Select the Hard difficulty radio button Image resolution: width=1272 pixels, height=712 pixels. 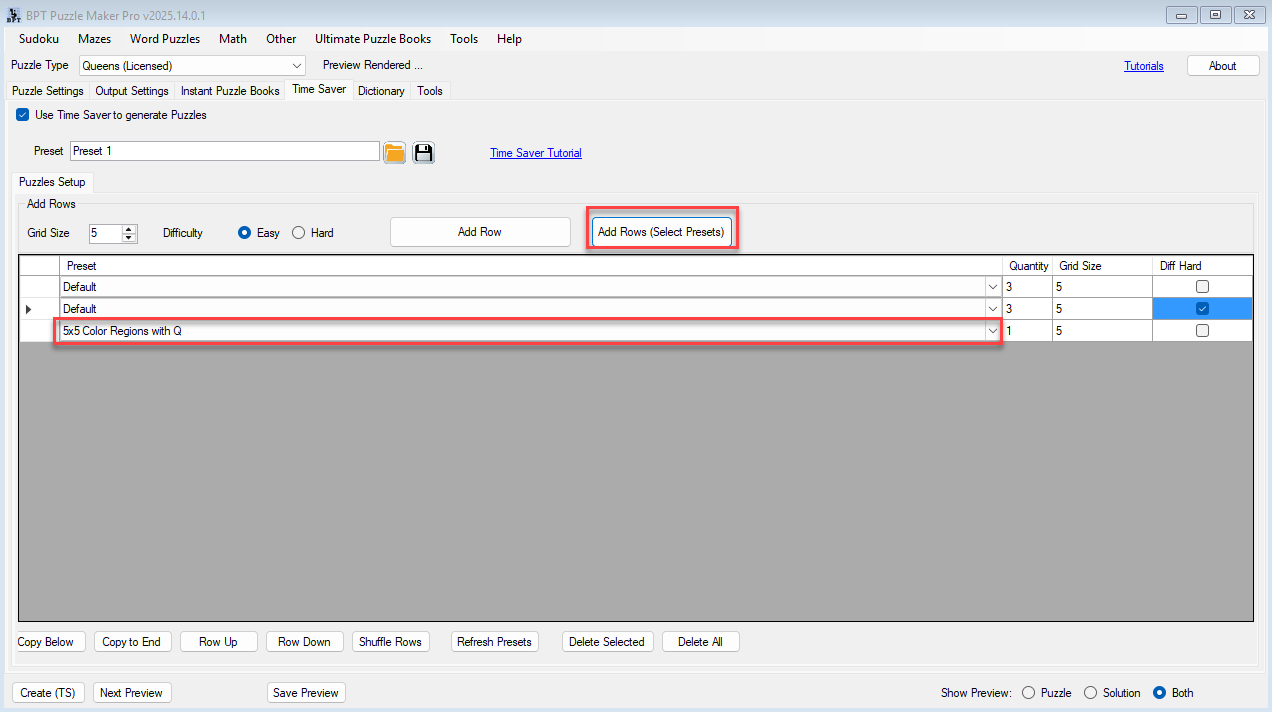(x=299, y=233)
